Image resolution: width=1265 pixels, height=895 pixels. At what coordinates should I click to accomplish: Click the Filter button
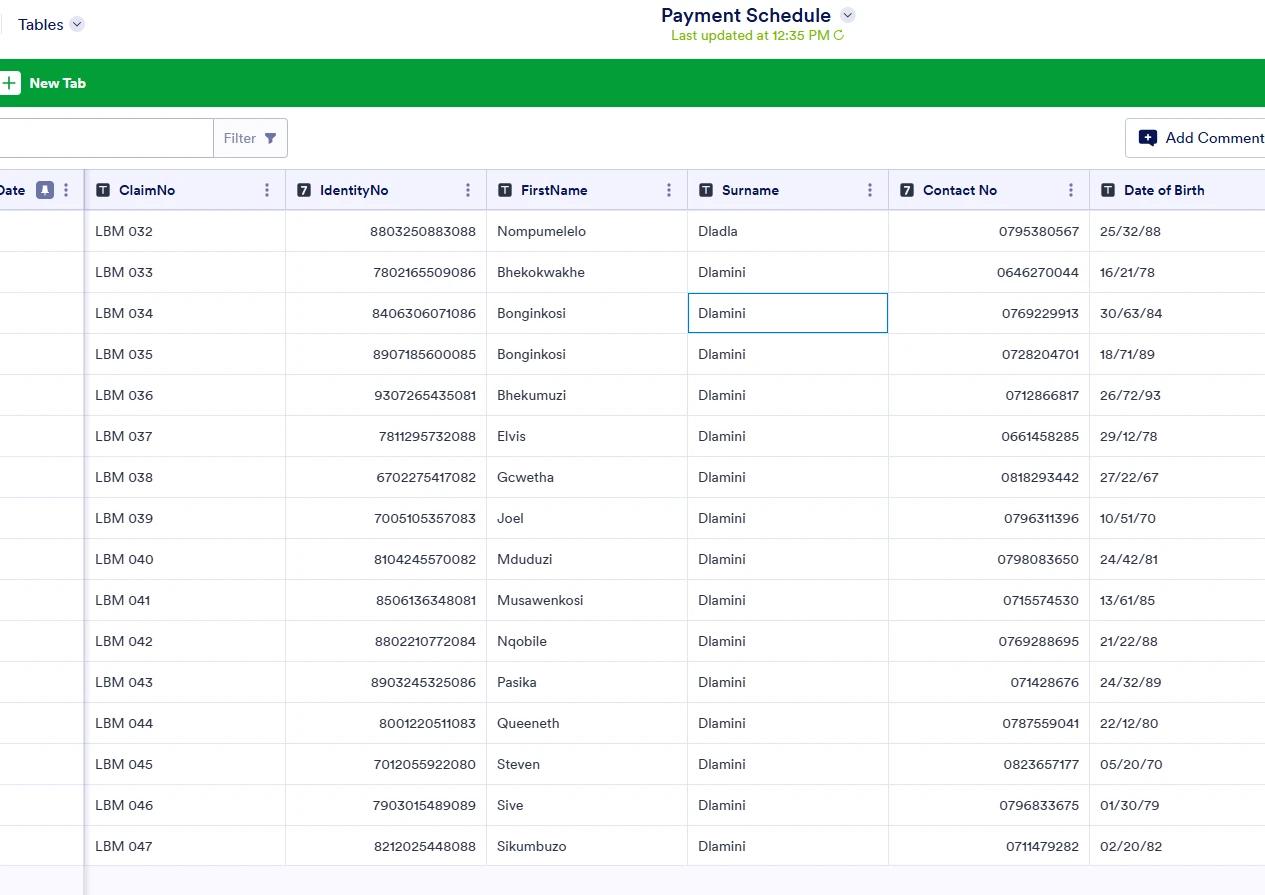250,138
